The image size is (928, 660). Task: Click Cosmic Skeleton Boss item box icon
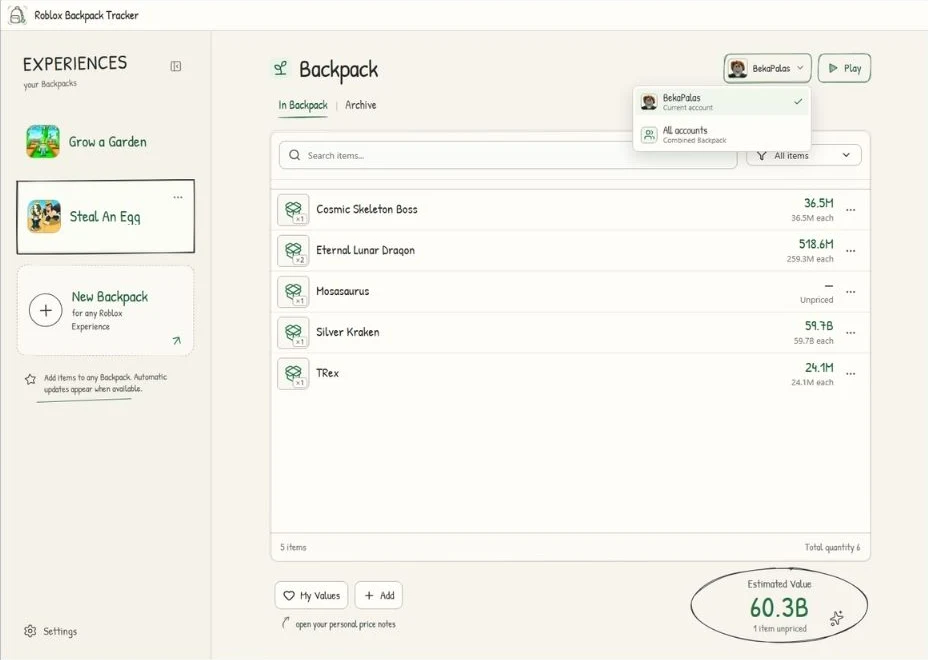[293, 210]
